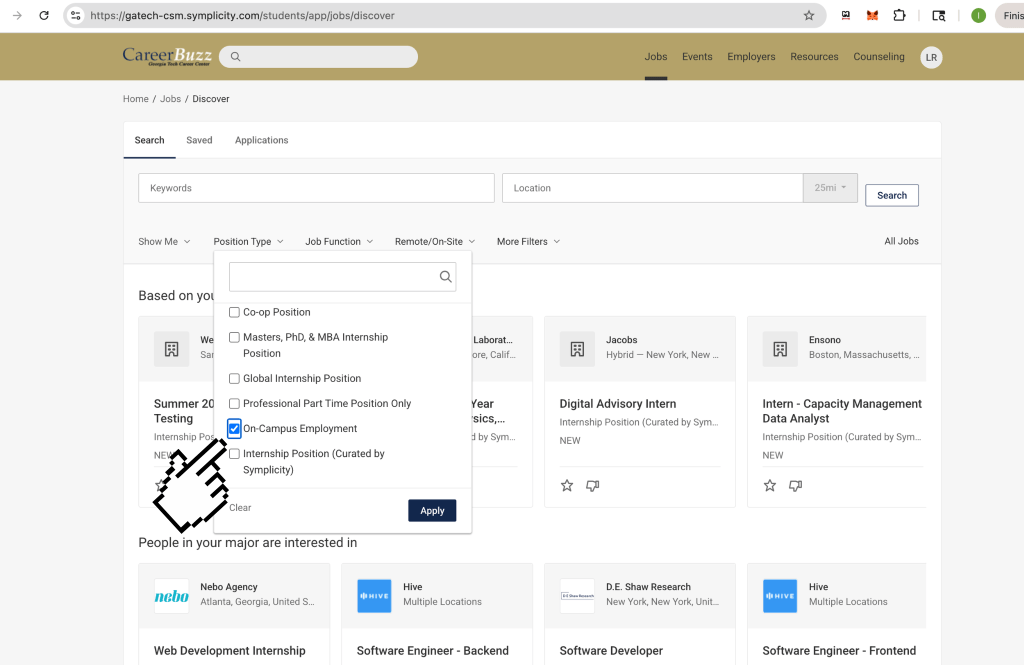
Task: Open All Jobs link
Action: pyautogui.click(x=901, y=241)
